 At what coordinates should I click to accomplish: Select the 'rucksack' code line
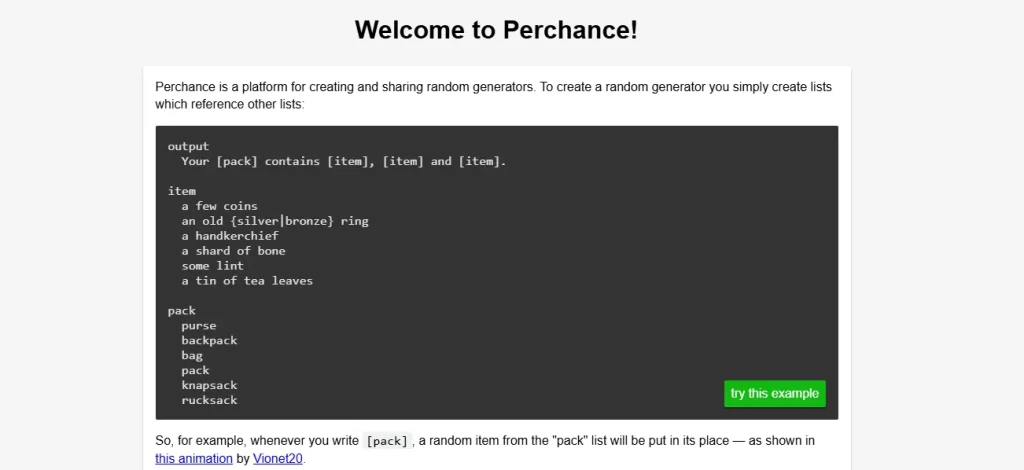click(x=209, y=401)
